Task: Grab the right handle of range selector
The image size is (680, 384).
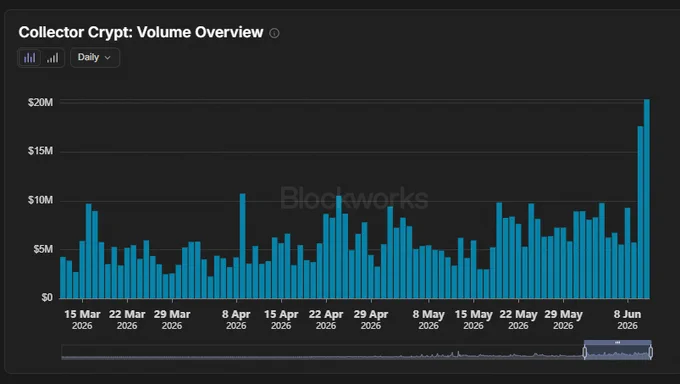Action: (651, 352)
